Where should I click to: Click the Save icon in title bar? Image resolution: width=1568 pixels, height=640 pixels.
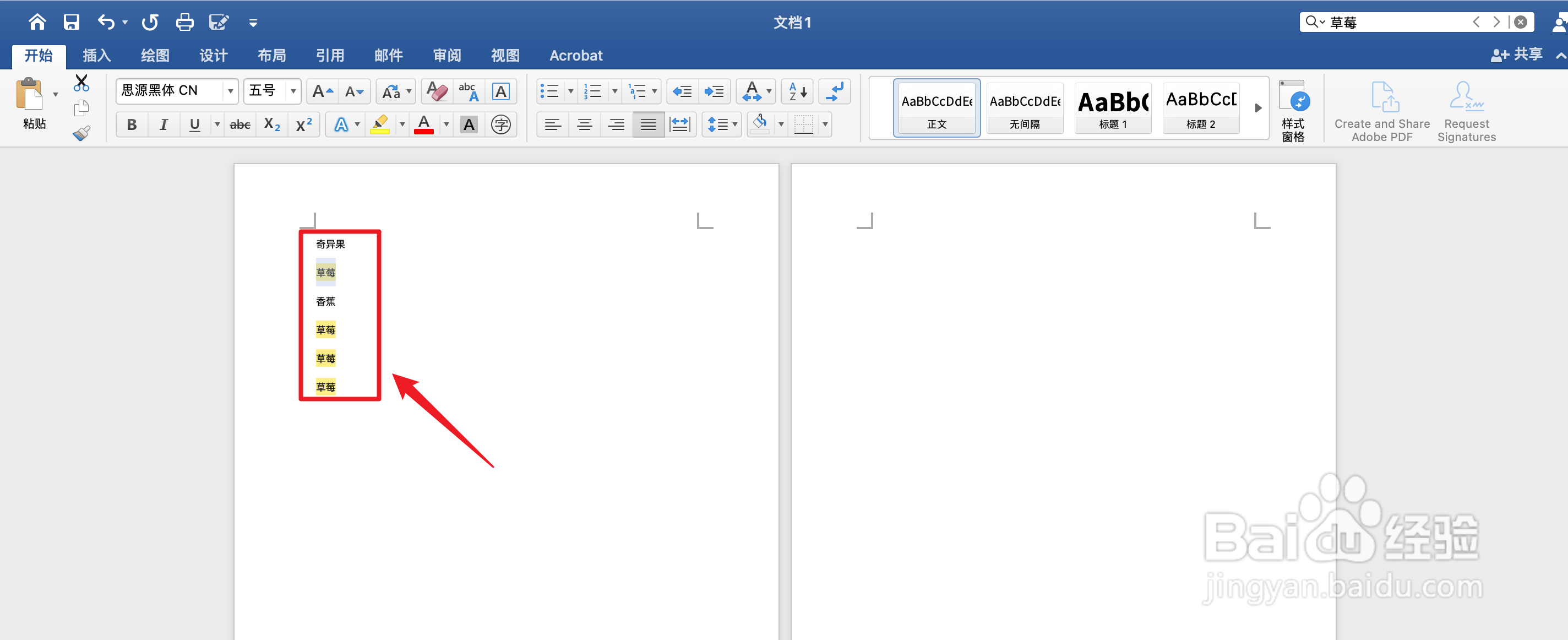71,23
